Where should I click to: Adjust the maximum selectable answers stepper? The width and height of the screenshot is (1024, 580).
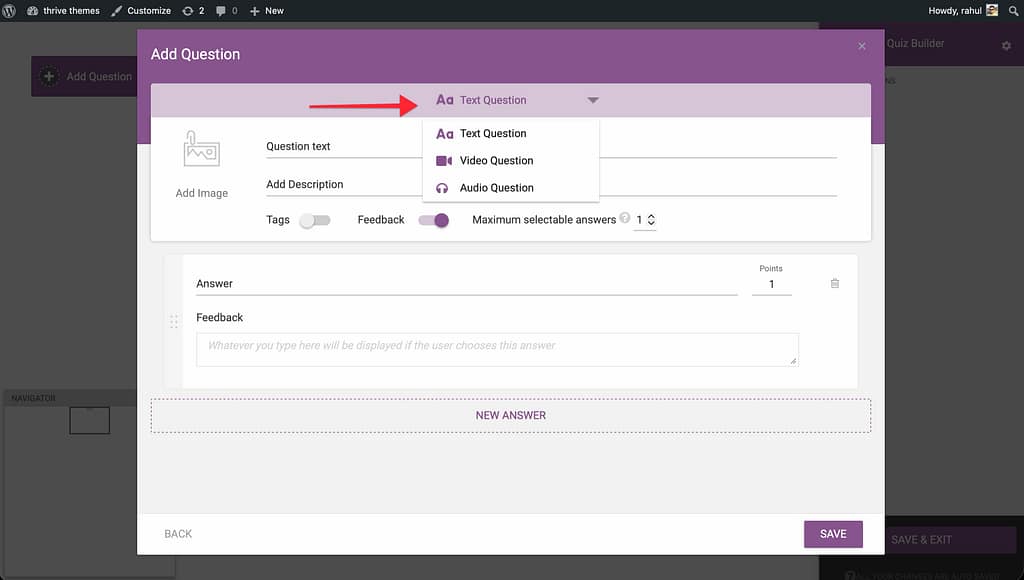[x=651, y=220]
